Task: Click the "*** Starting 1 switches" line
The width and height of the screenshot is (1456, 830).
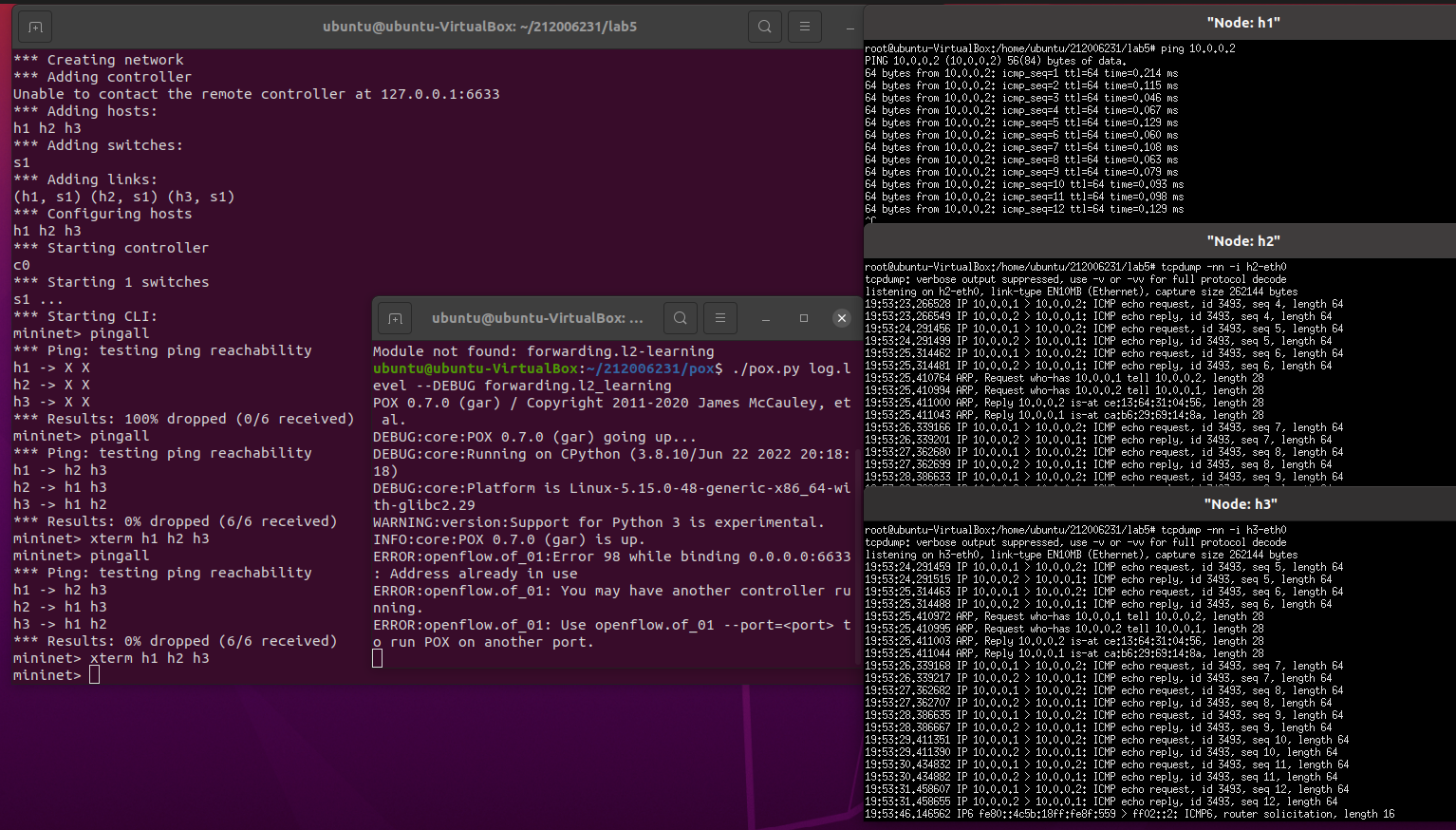Action: tap(111, 282)
